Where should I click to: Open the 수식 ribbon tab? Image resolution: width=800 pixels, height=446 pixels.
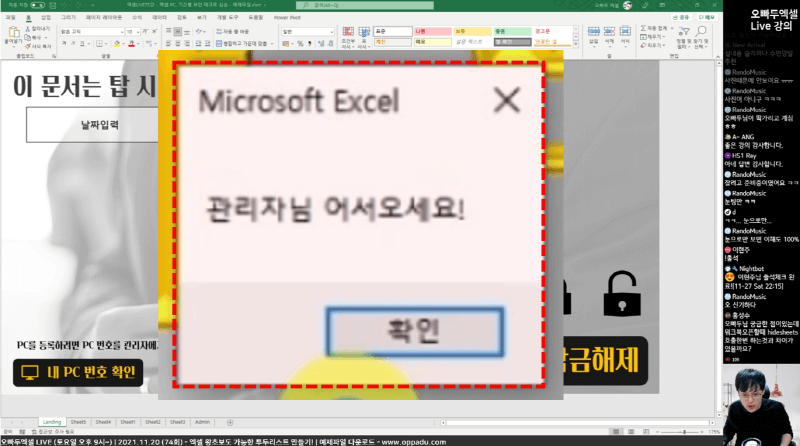pyautogui.click(x=137, y=17)
